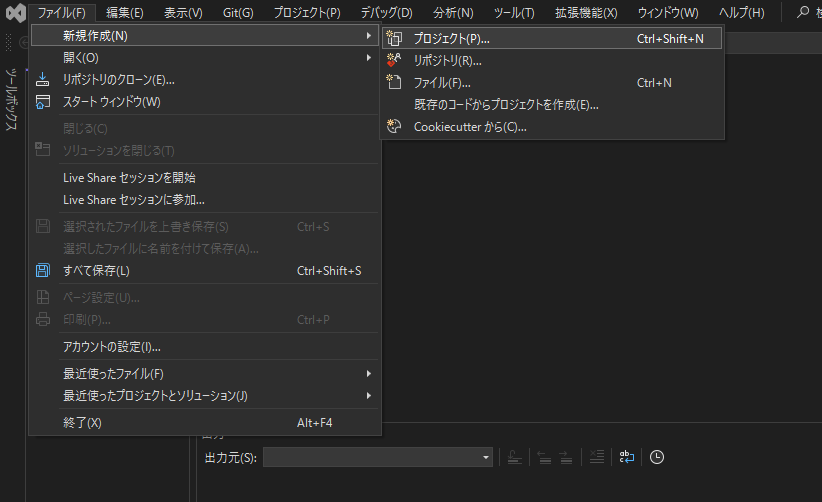Toggle word wrap in the output panel
Screen dimensions: 822x502
click(x=626, y=457)
